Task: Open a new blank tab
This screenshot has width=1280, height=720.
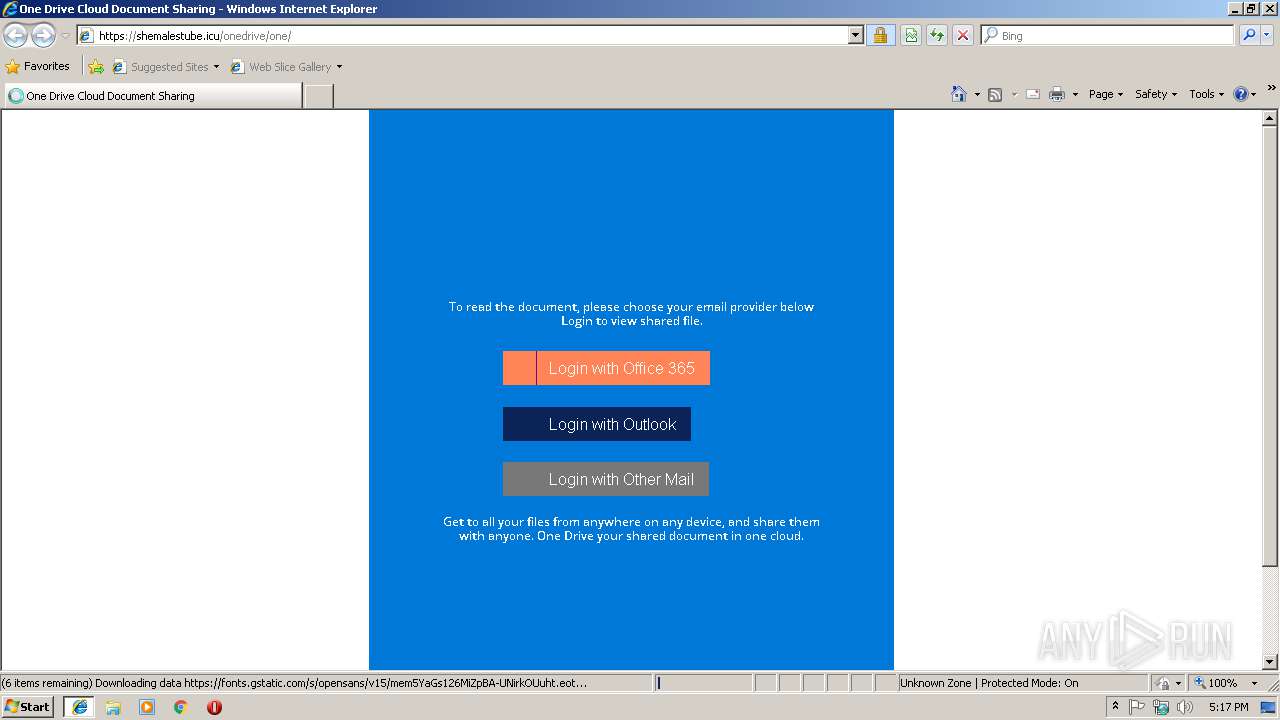Action: pyautogui.click(x=318, y=96)
